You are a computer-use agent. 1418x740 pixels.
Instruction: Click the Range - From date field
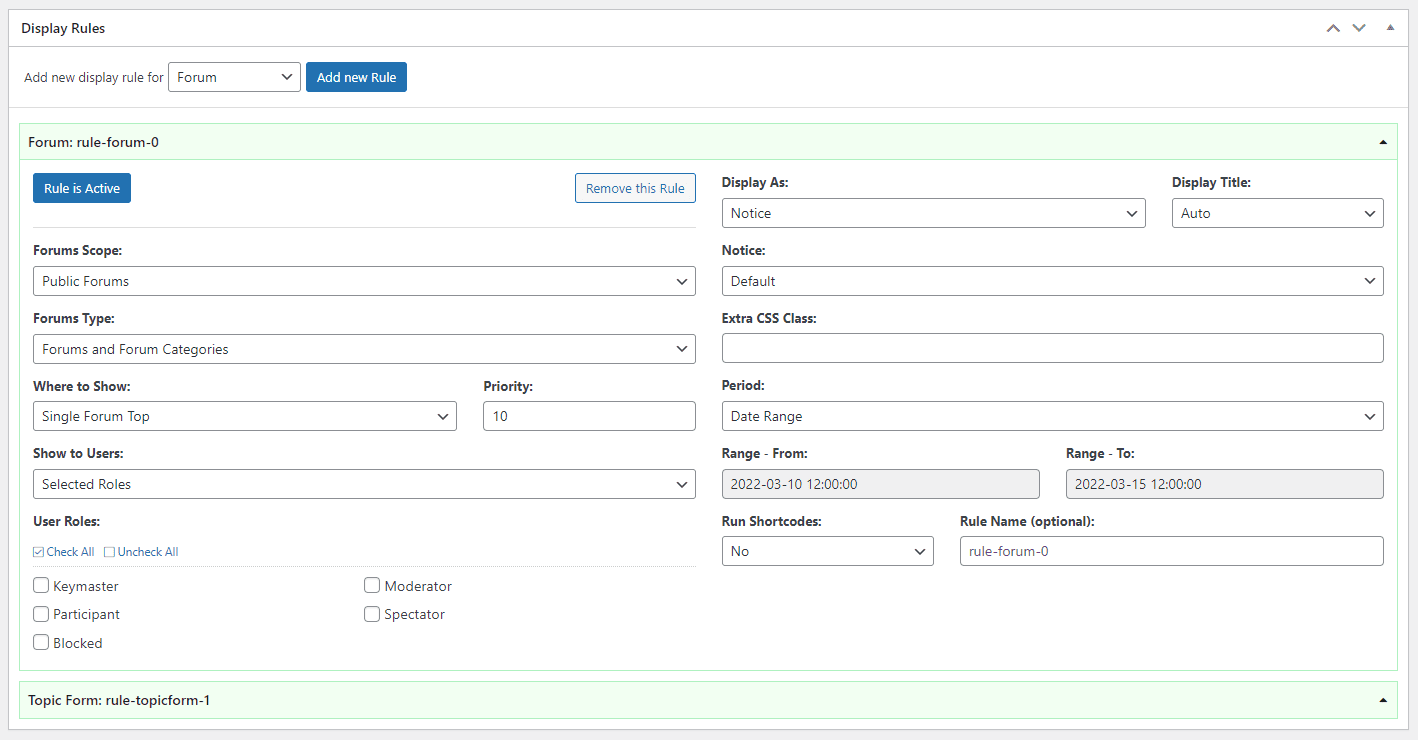[x=881, y=484]
